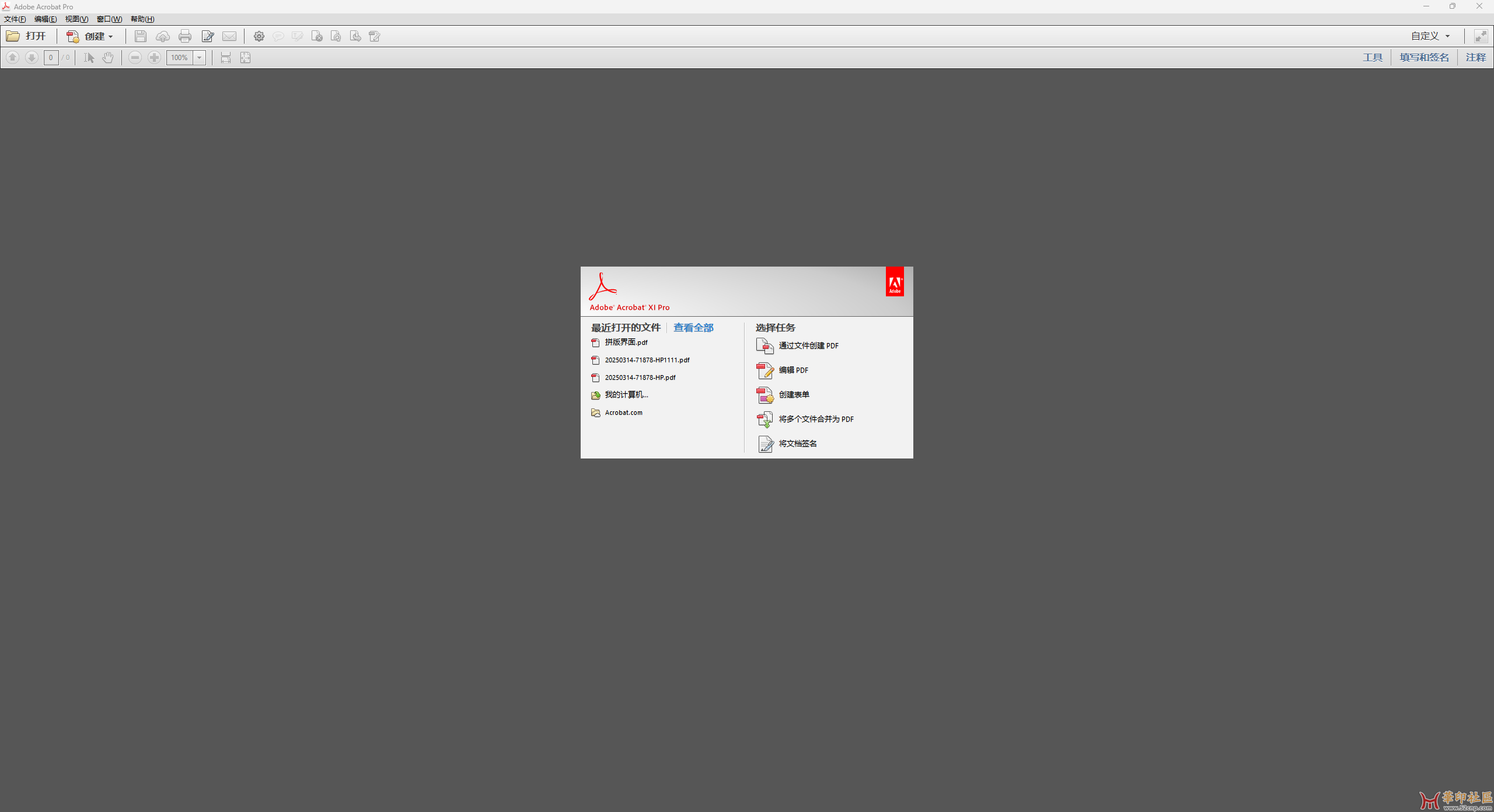This screenshot has height=812, width=1494.
Task: Click the zoom in plus icon
Action: tap(154, 57)
